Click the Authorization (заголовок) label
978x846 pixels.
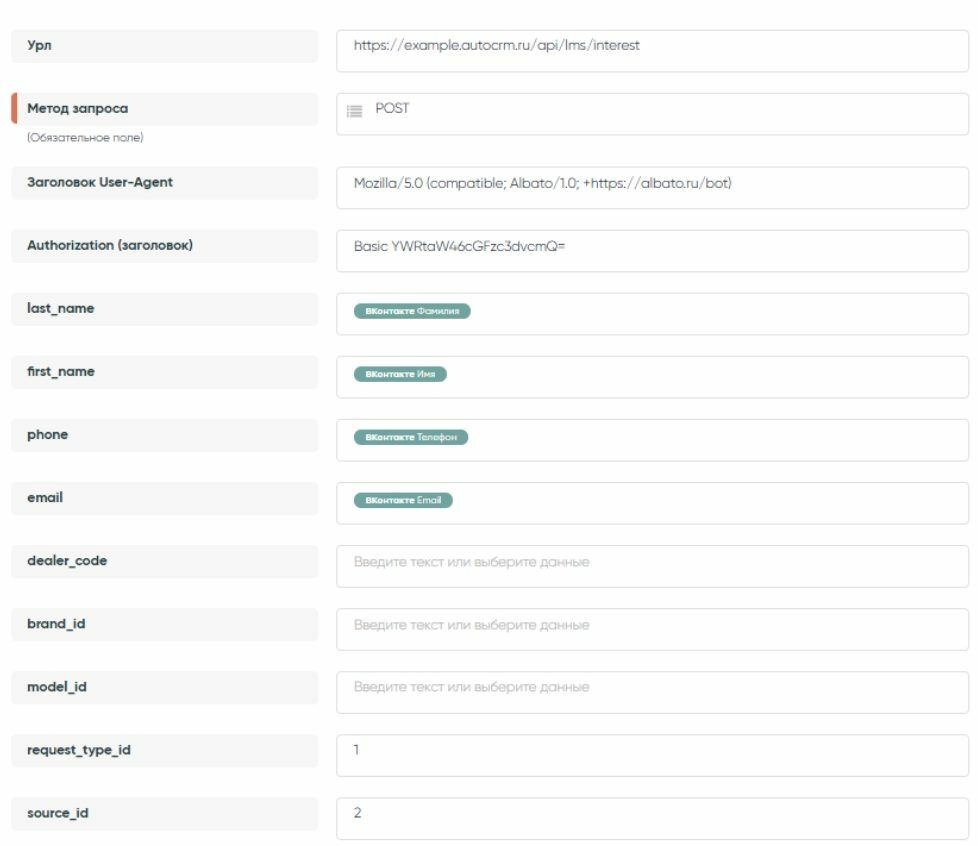(110, 245)
